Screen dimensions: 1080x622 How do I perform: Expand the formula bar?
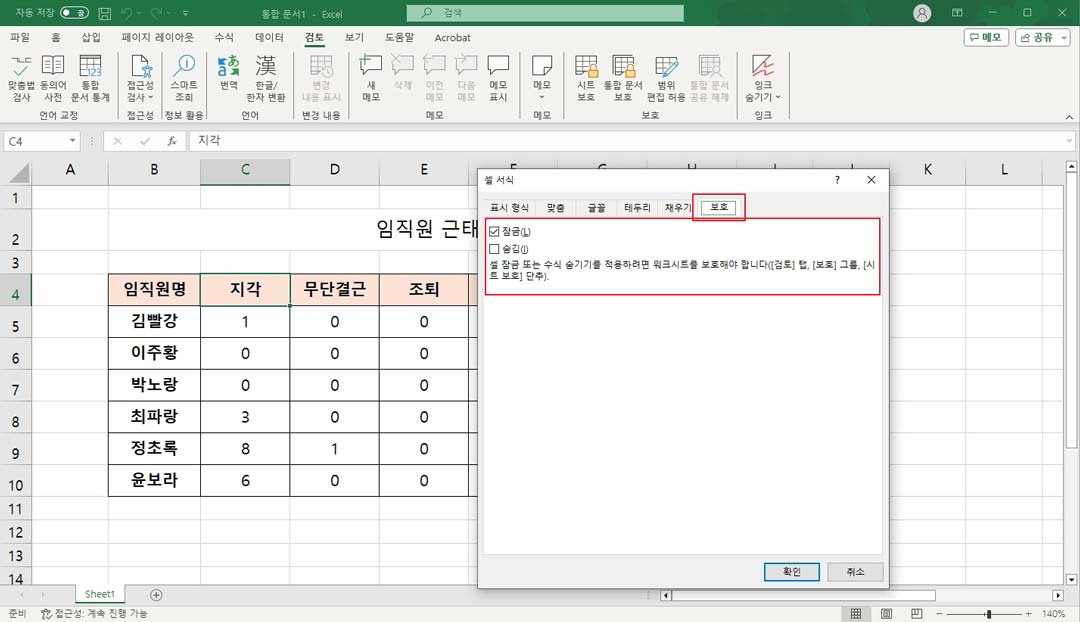pos(1069,141)
